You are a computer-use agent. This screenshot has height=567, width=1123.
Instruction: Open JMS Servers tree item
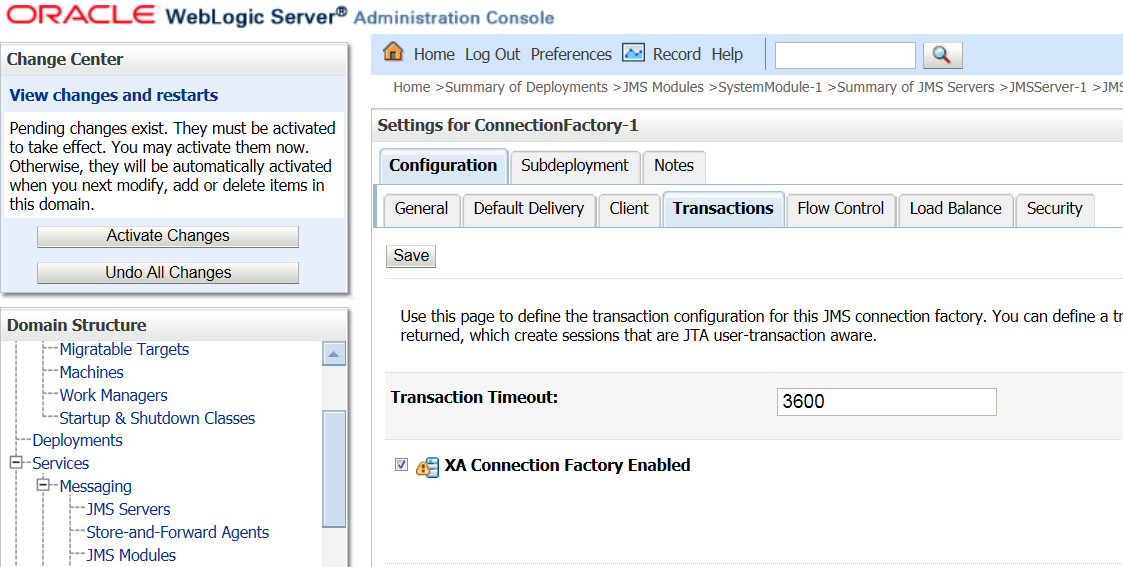tap(128, 509)
